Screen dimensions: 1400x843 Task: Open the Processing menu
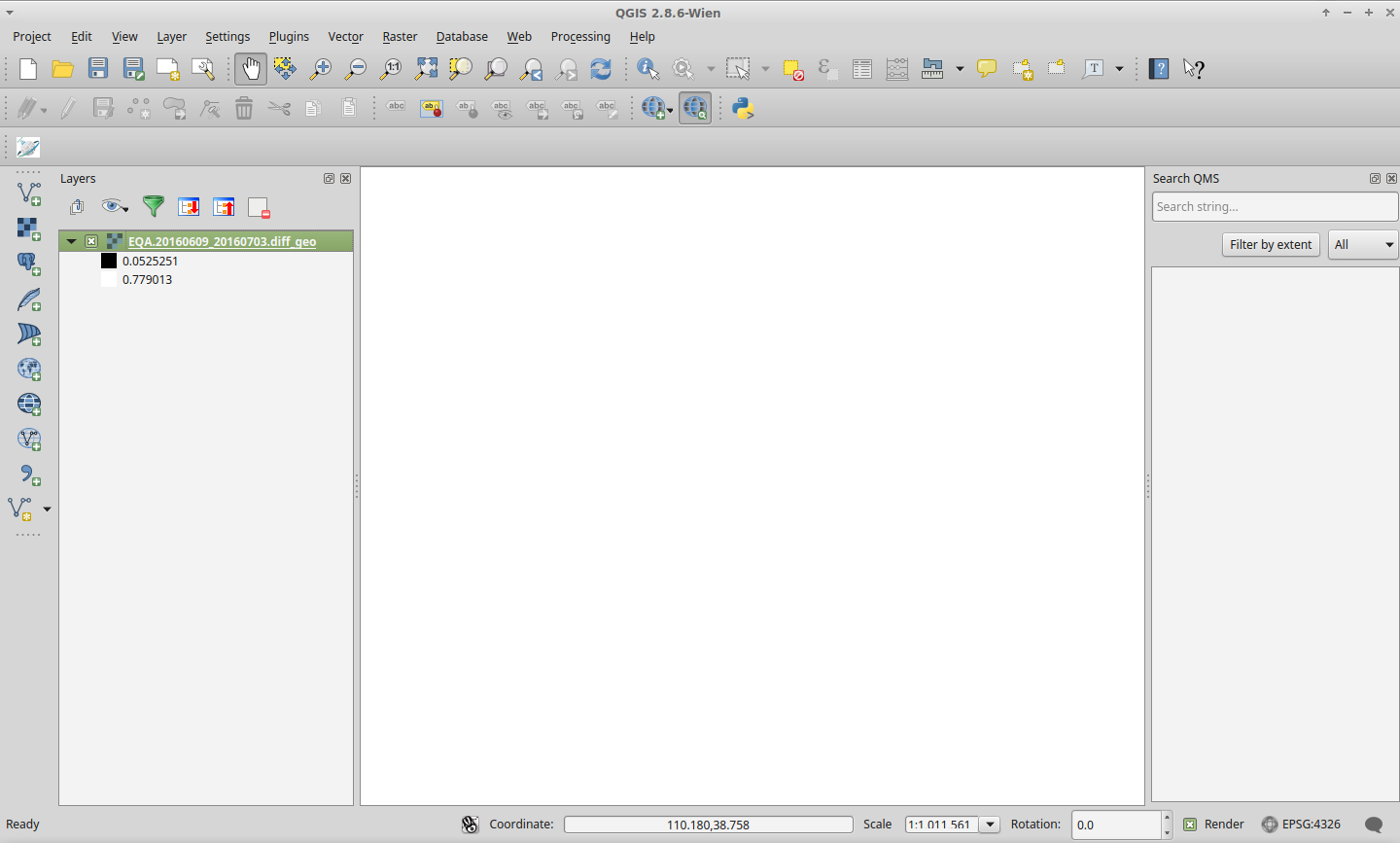pos(580,37)
